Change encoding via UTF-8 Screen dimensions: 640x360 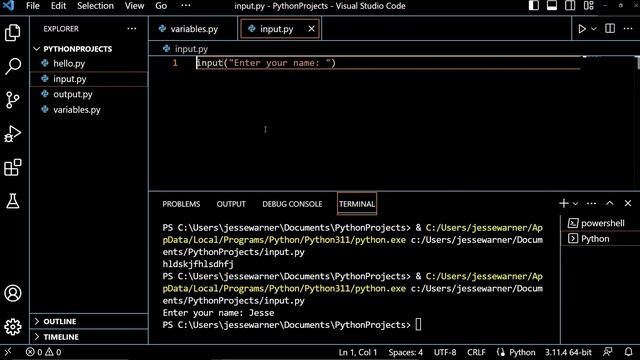445,352
